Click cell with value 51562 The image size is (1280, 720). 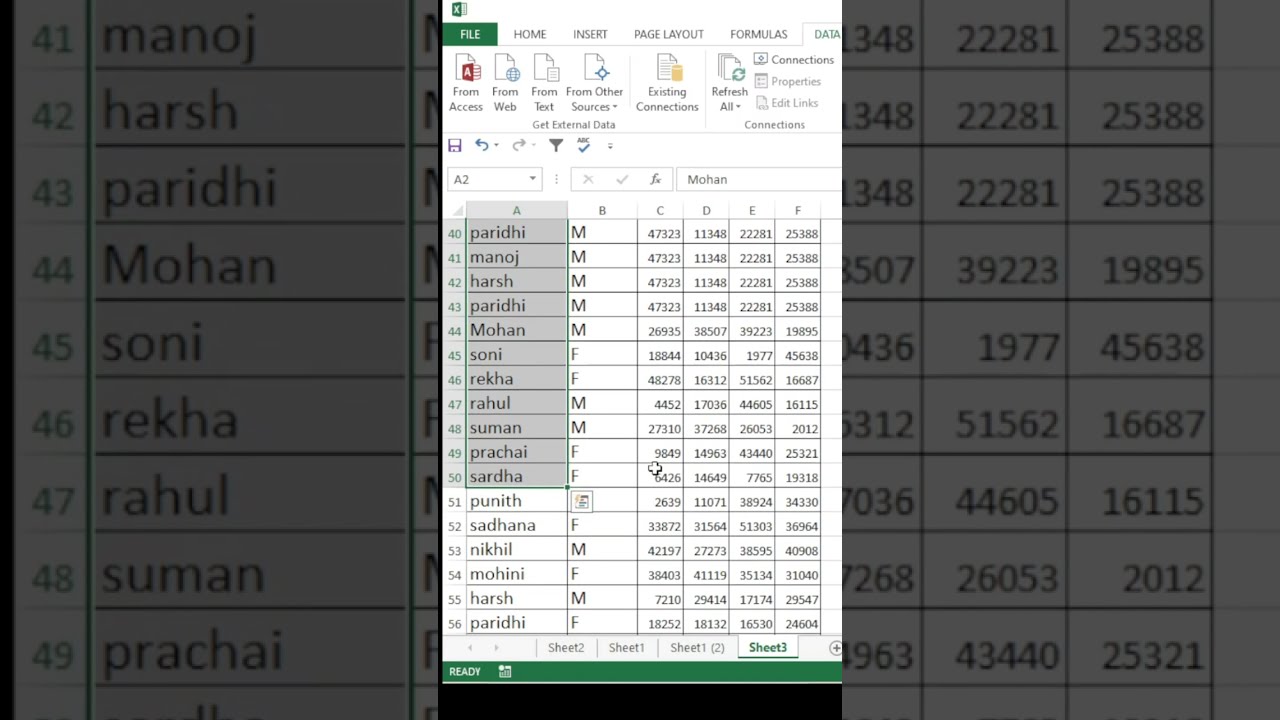point(752,380)
